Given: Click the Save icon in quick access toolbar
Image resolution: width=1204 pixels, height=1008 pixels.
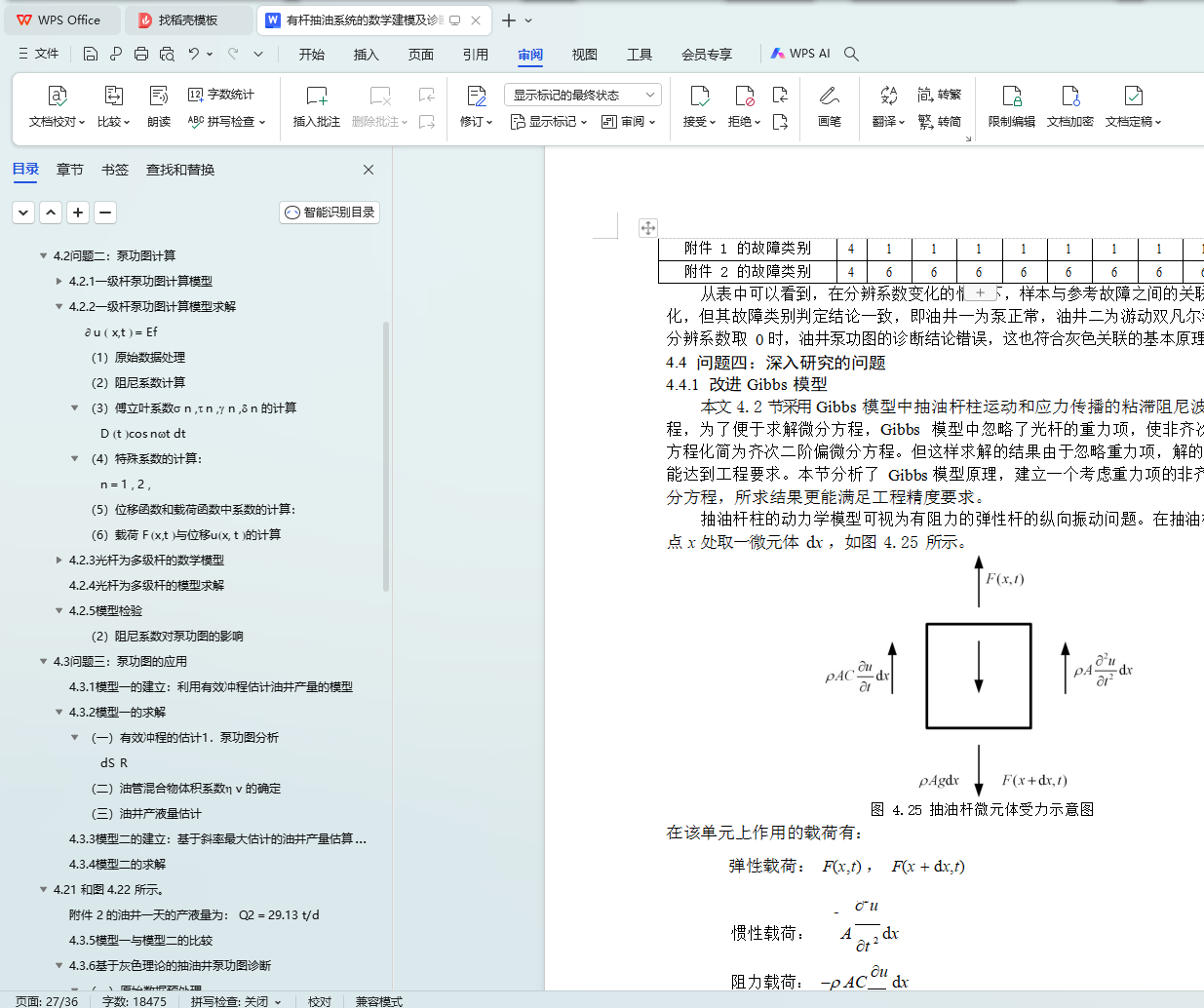Looking at the screenshot, I should [x=91, y=54].
